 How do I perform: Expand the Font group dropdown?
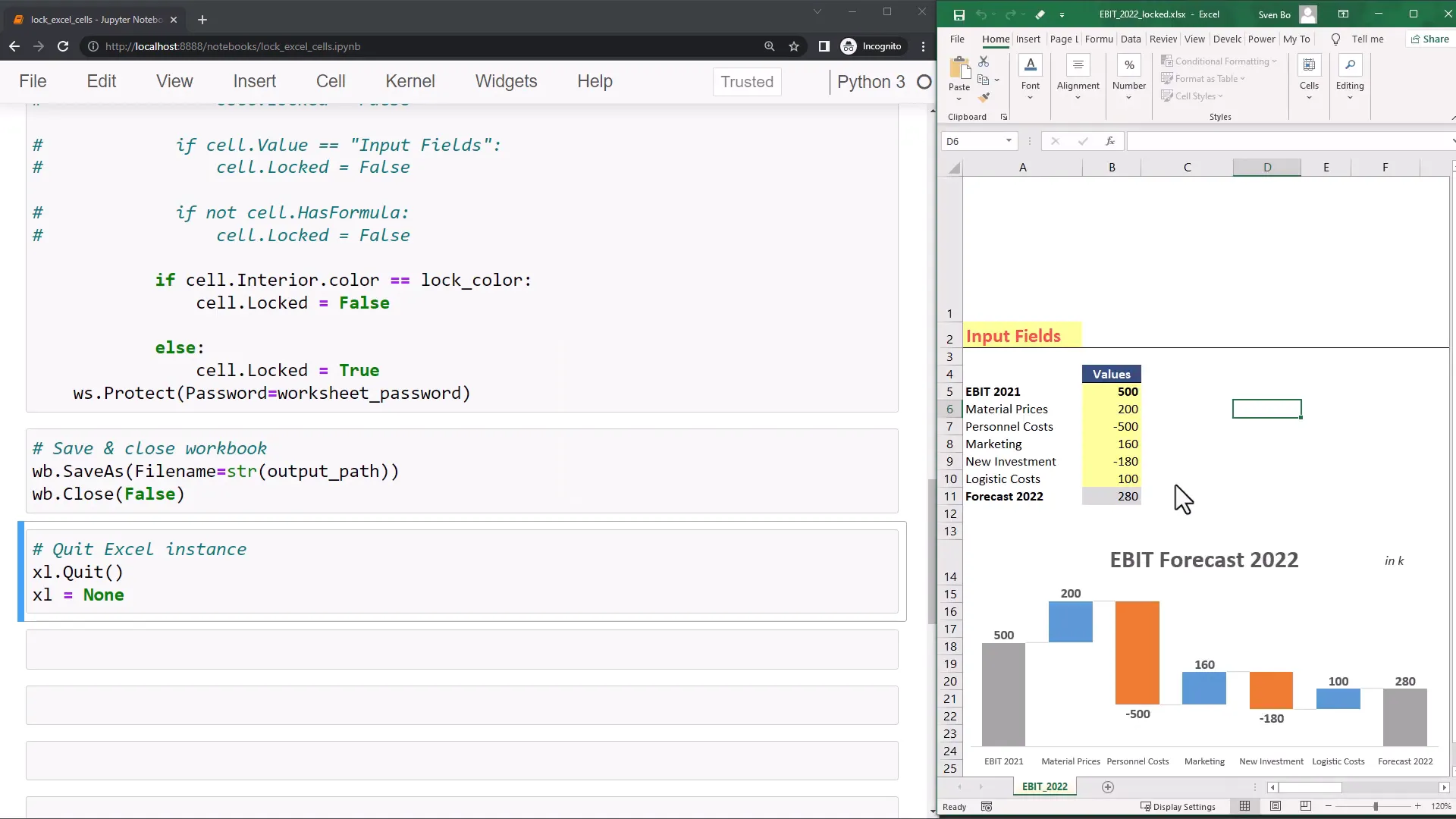(x=1030, y=98)
